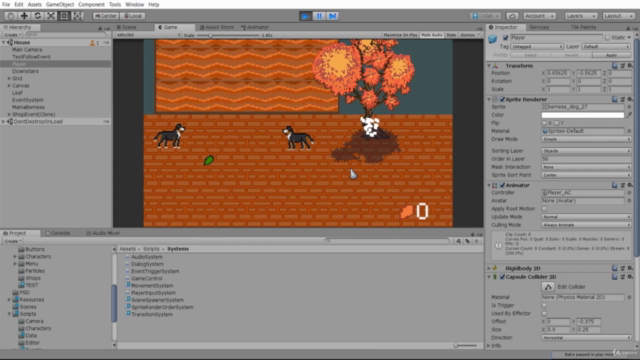The width and height of the screenshot is (640, 360).
Task: Click the Pause button
Action: coord(319,16)
